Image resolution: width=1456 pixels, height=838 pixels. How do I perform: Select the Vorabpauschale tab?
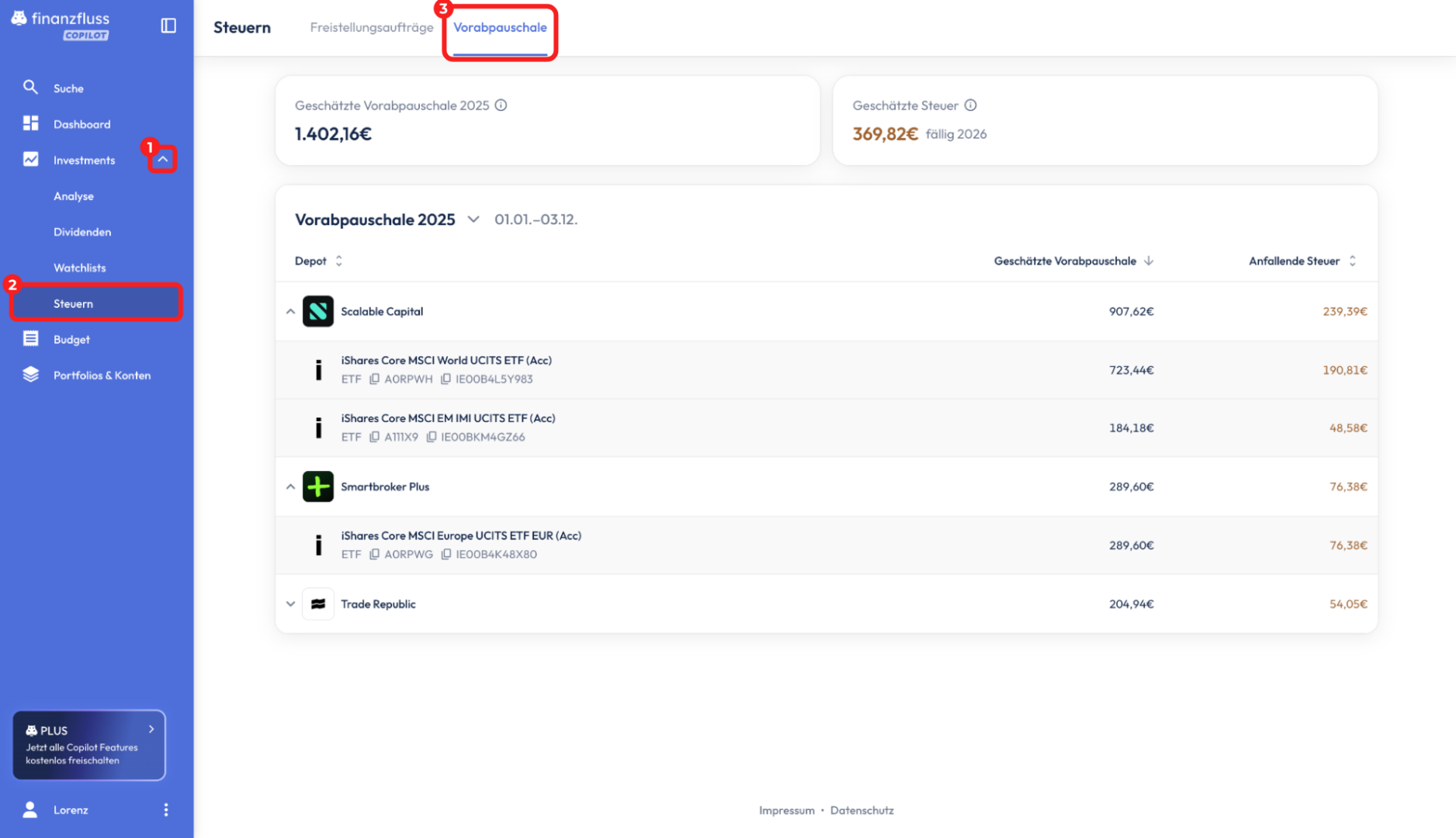coord(500,28)
